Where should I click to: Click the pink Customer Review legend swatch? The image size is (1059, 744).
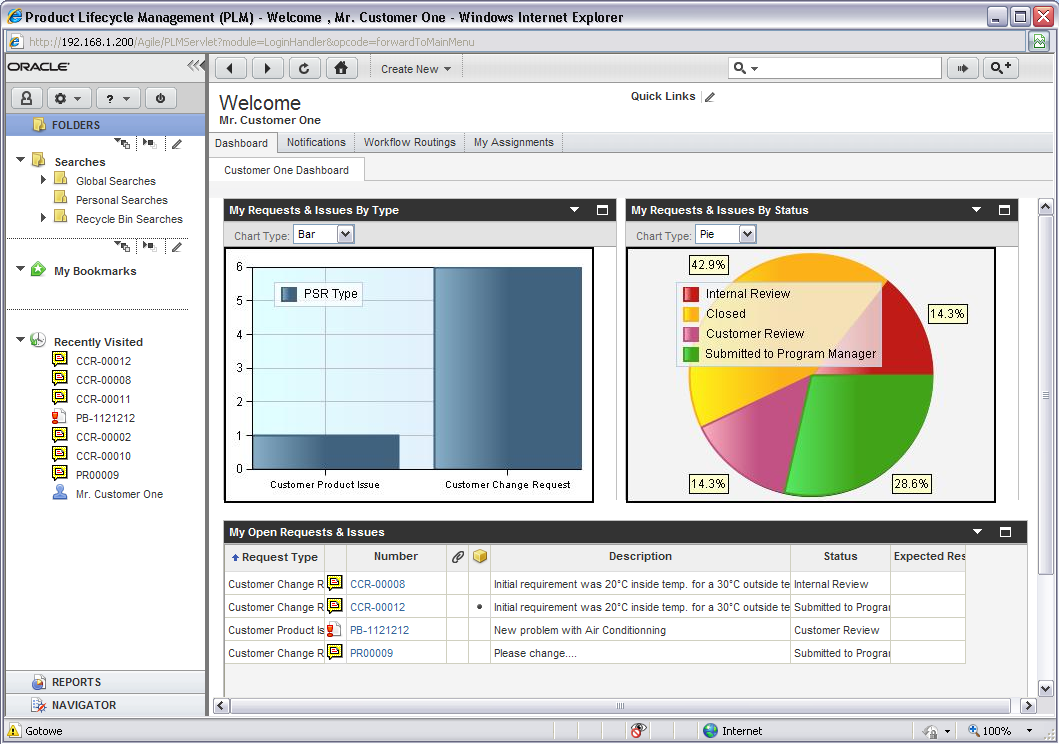[x=691, y=334]
